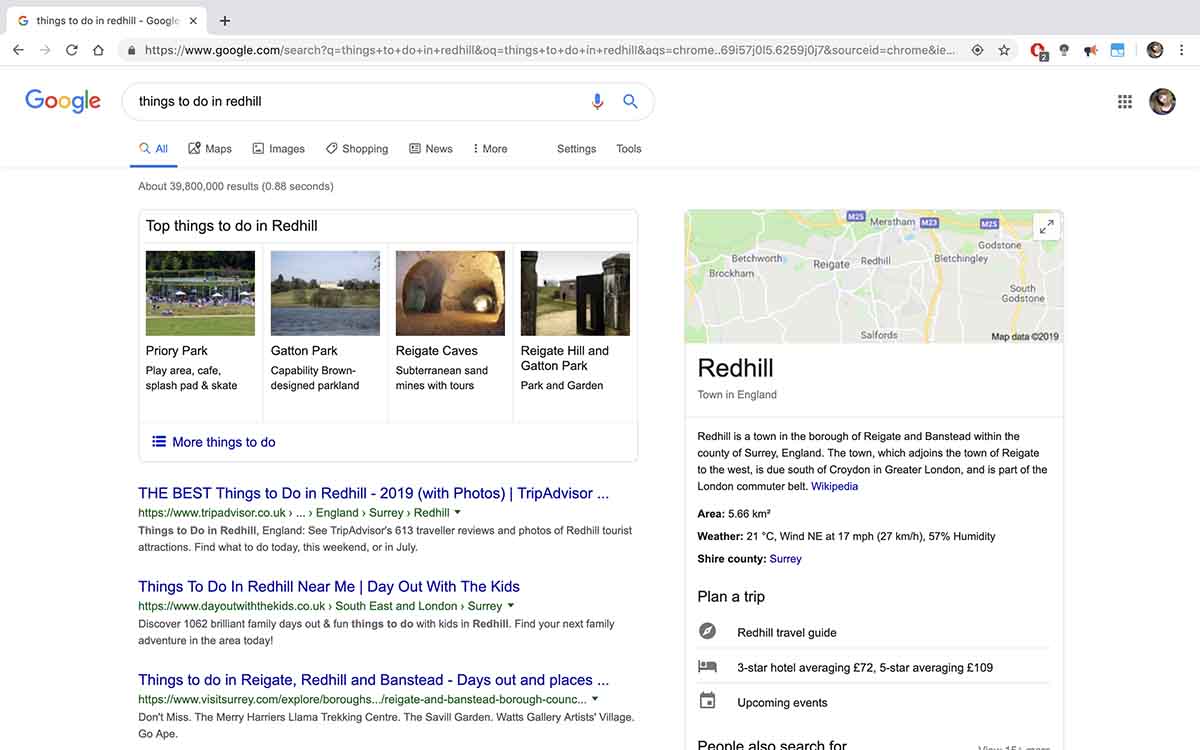Click the More things to do list icon
The height and width of the screenshot is (750, 1200).
pyautogui.click(x=157, y=441)
